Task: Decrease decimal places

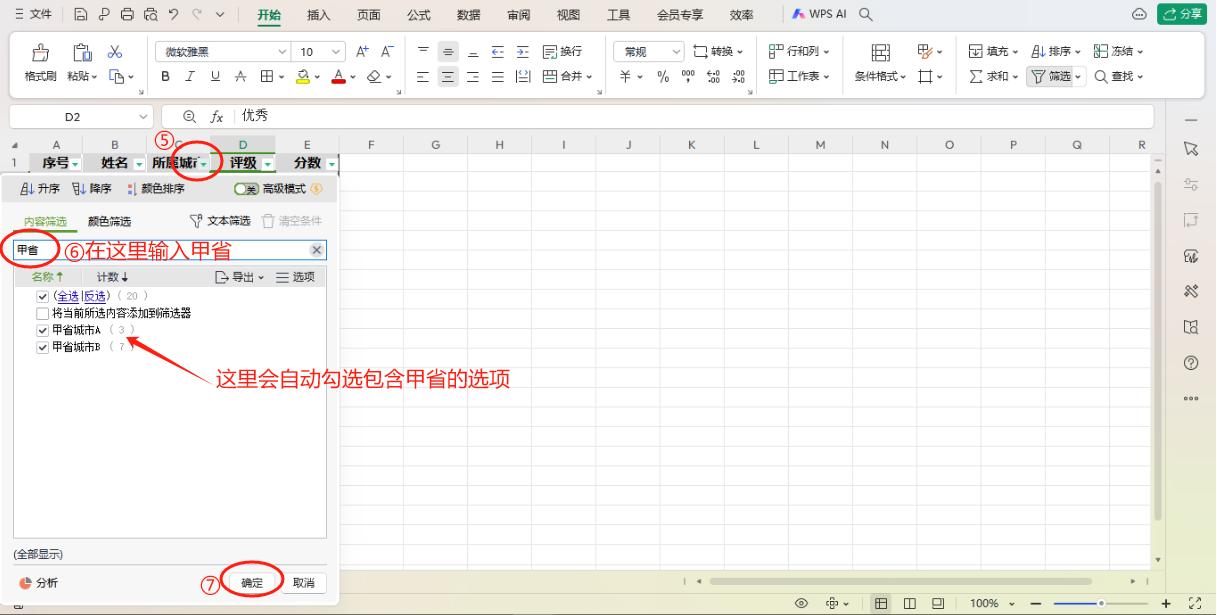Action: (x=738, y=77)
